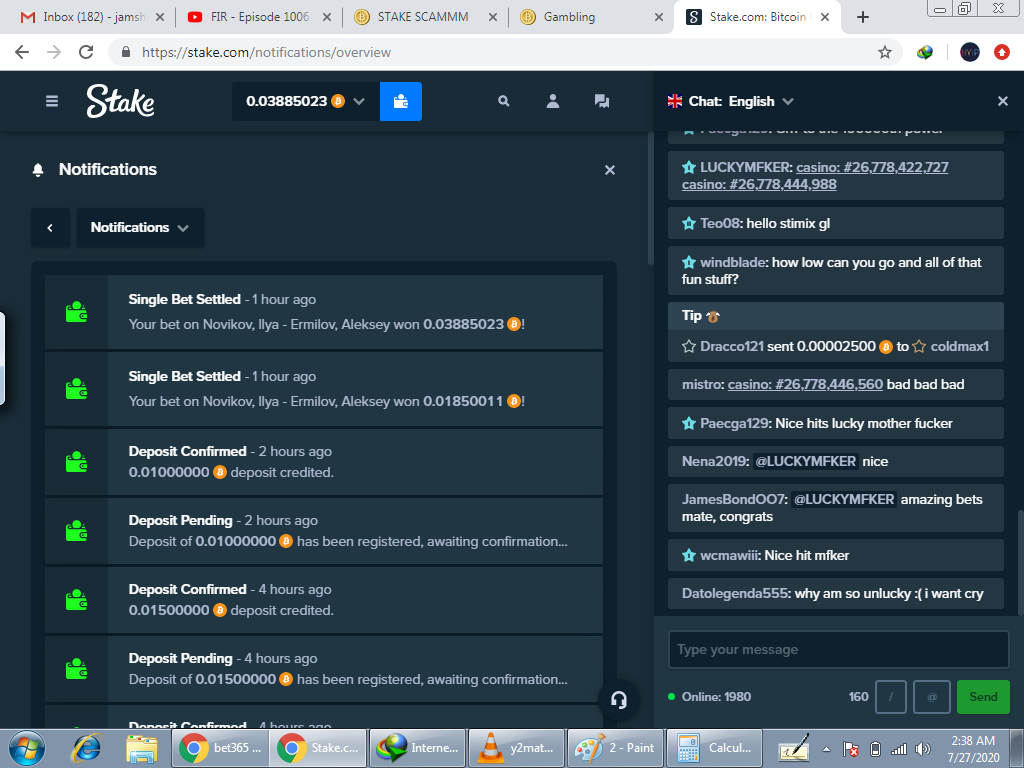Select the first Single Bet Settled wallet icon
Screen dimensions: 1024x768
click(x=76, y=312)
